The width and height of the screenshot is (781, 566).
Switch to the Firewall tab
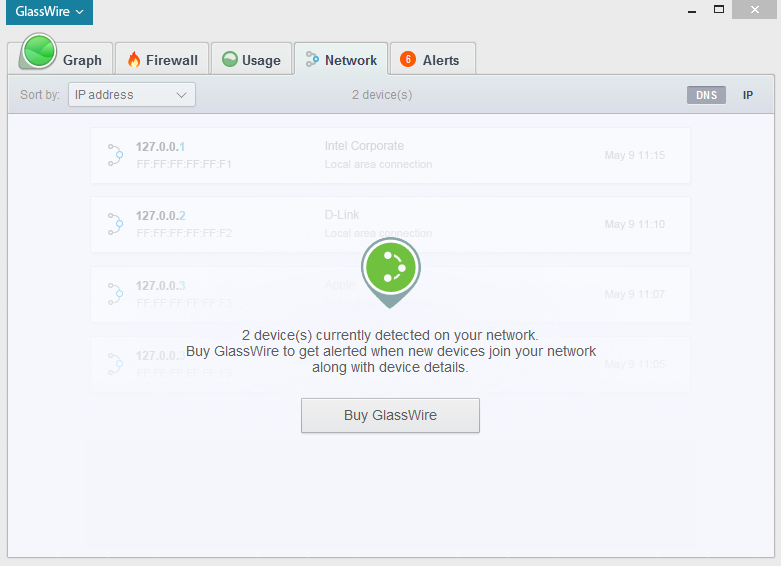[162, 59]
